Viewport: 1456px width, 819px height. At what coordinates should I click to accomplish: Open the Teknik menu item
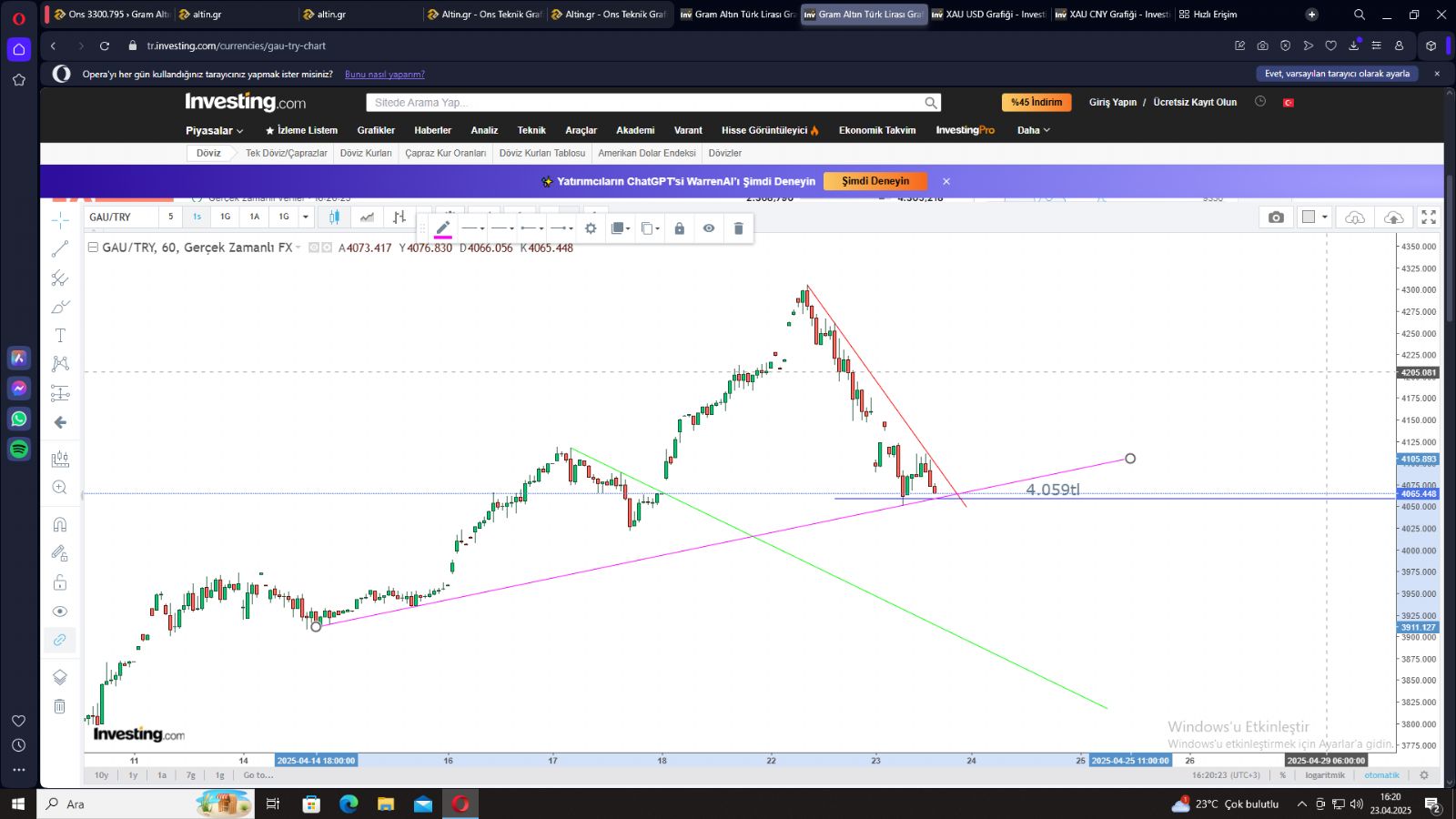pos(531,130)
